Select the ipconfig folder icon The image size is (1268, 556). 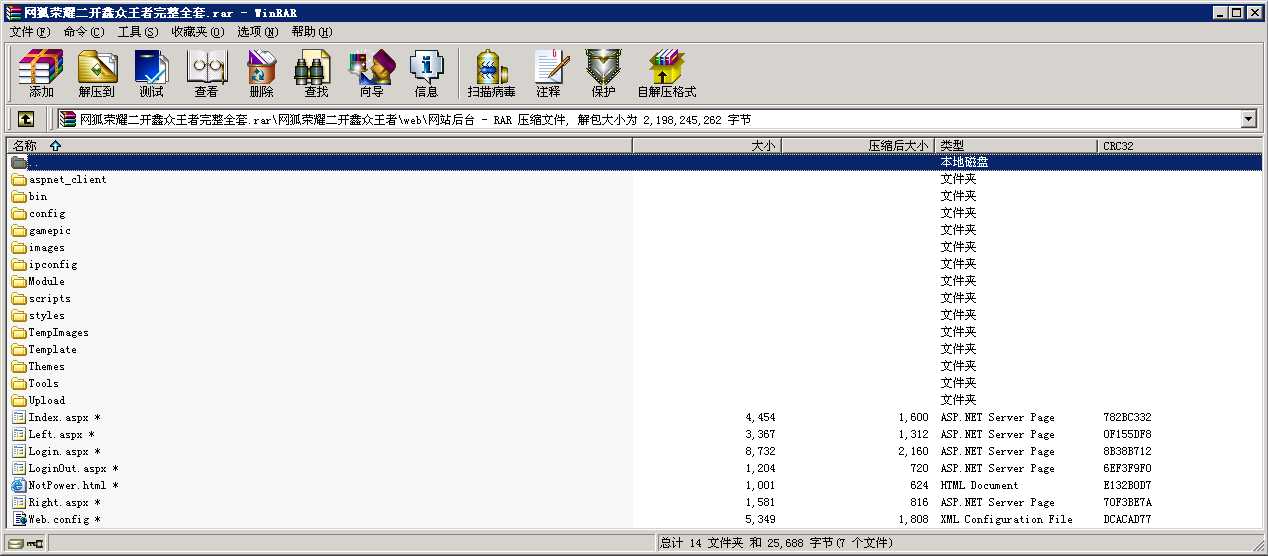(x=19, y=265)
